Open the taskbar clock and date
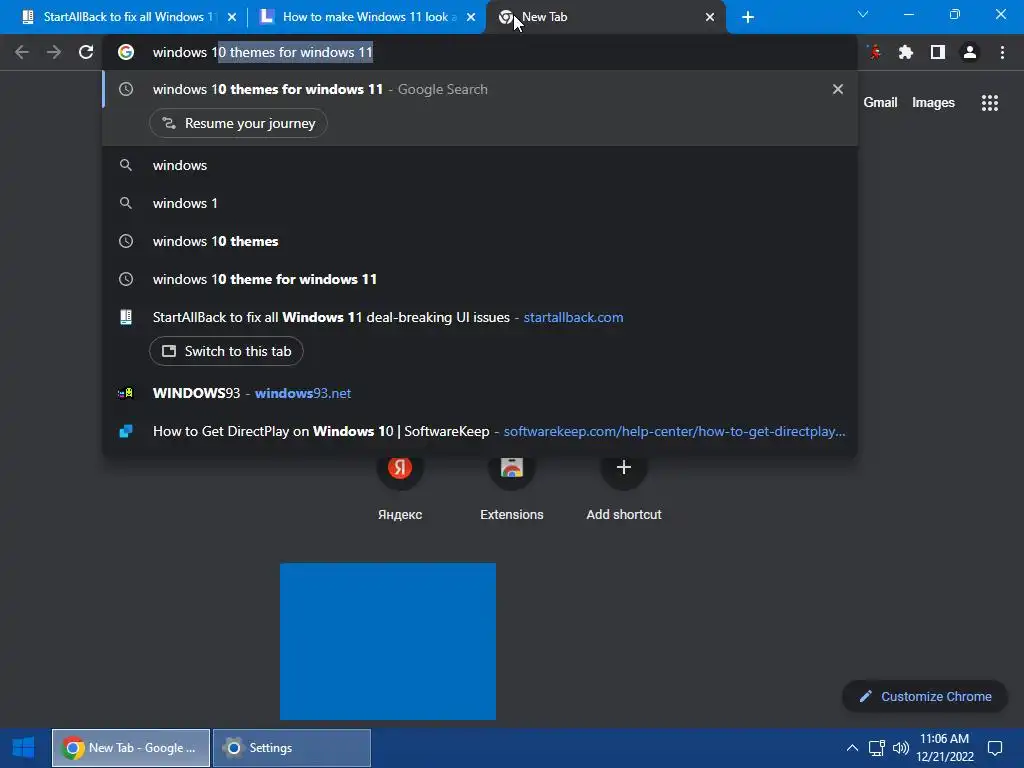1024x768 pixels. tap(944, 748)
